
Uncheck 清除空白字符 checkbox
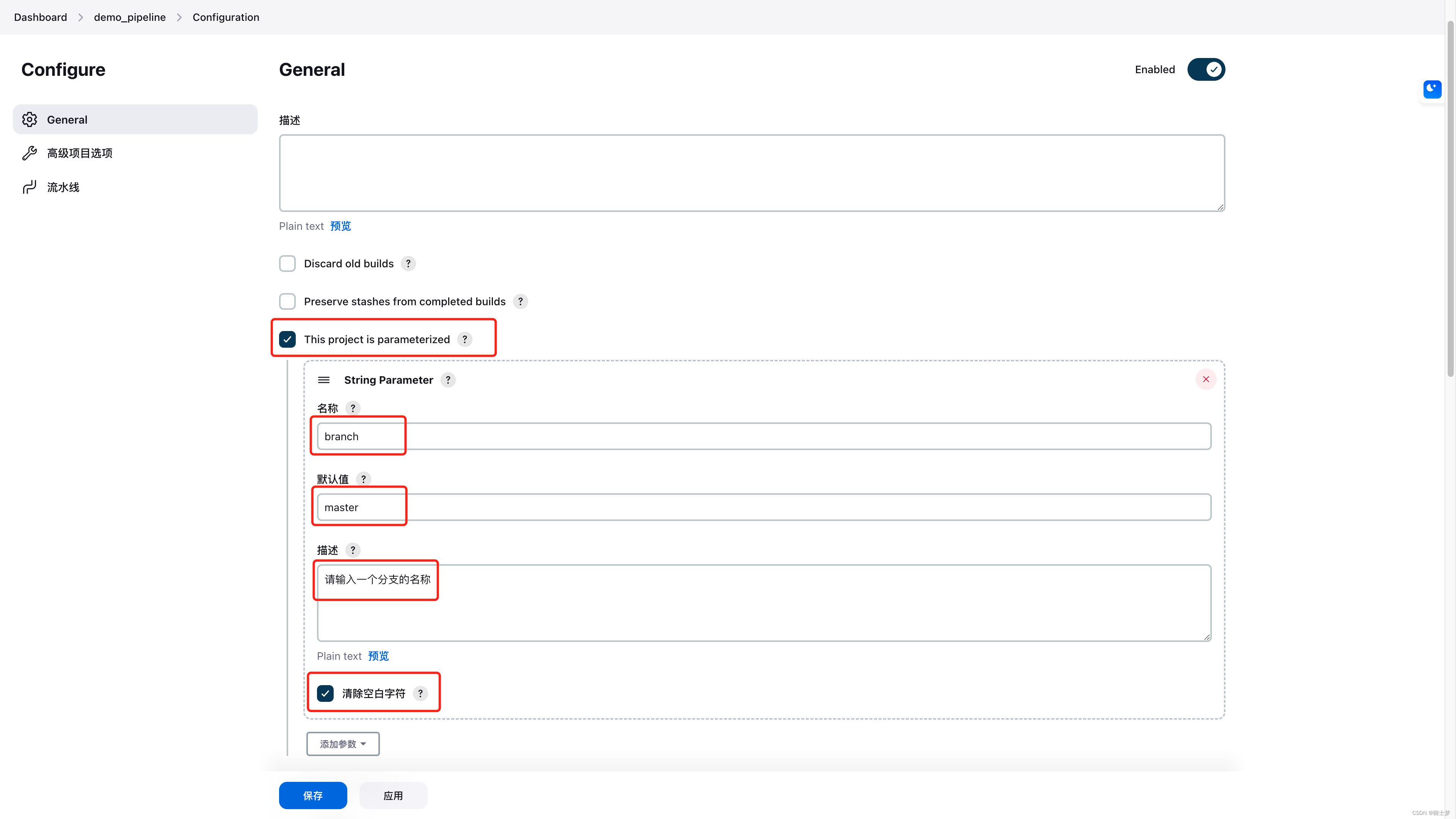(x=325, y=693)
